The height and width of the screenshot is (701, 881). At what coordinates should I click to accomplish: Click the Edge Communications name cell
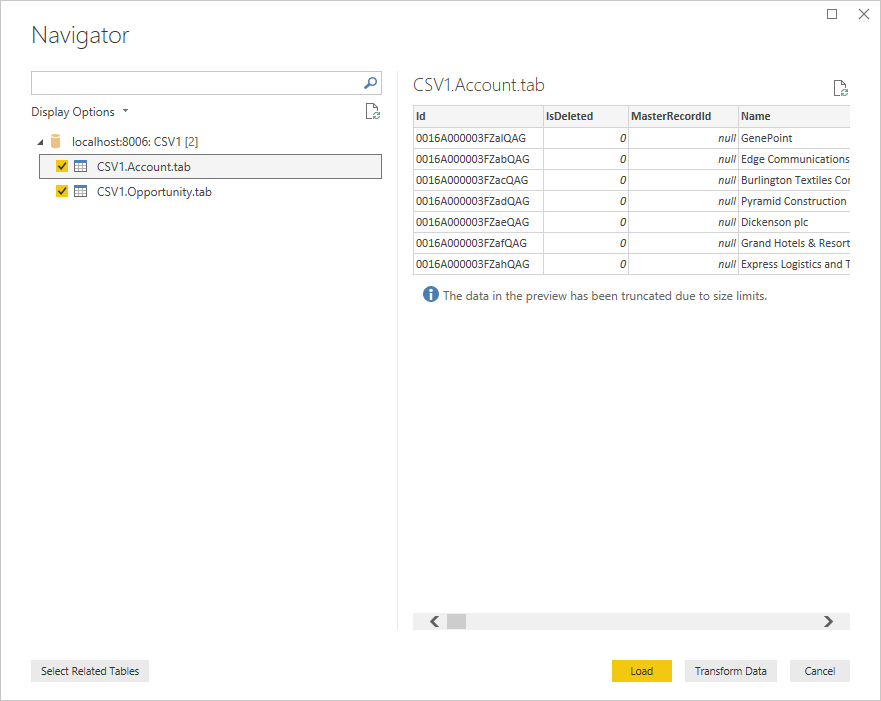(x=794, y=159)
